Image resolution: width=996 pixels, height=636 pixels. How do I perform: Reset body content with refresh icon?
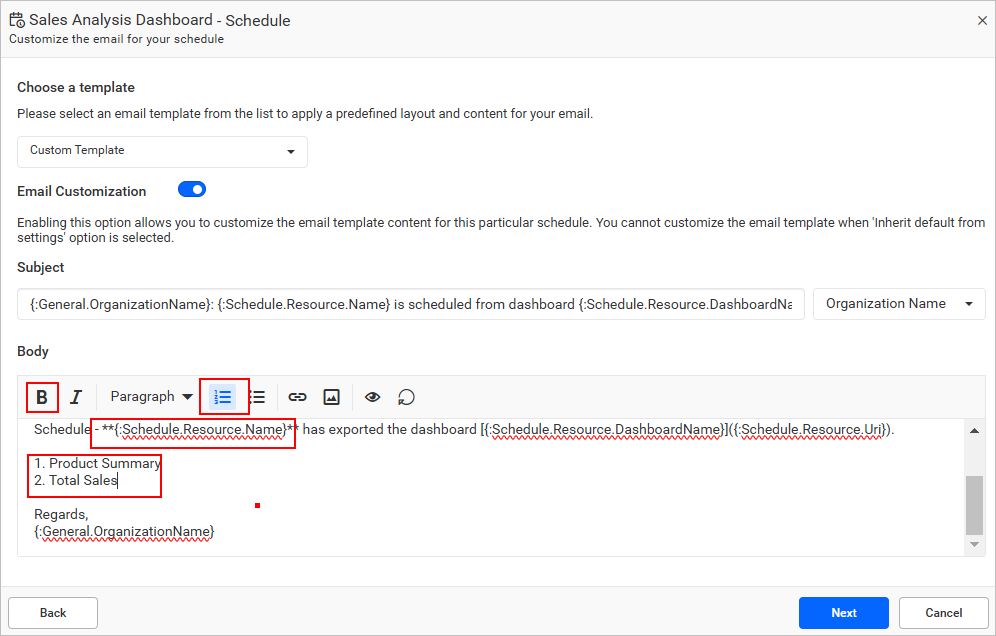pyautogui.click(x=406, y=397)
